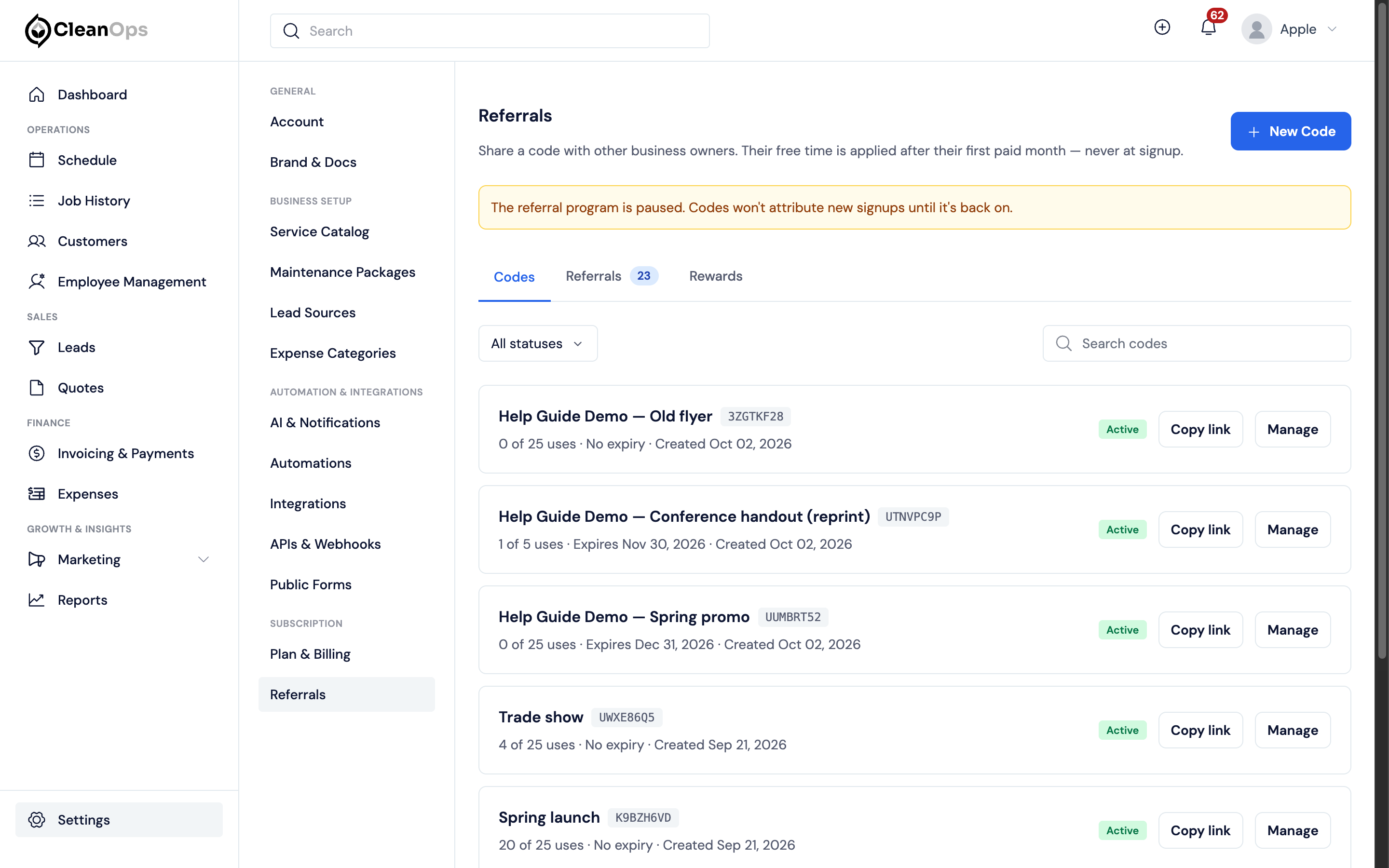The image size is (1389, 868).
Task: Open the All statuses filter dropdown
Action: tap(538, 343)
